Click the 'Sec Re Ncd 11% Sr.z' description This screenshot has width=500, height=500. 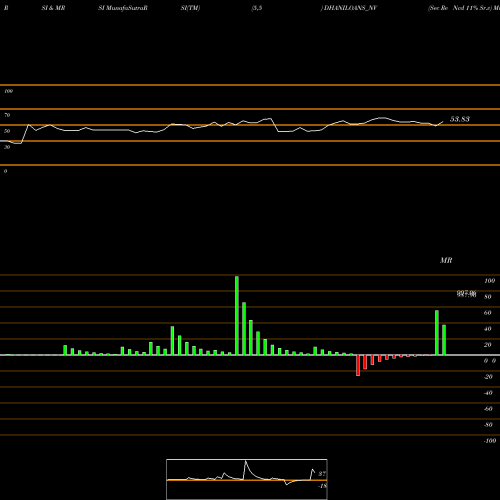pos(460,8)
